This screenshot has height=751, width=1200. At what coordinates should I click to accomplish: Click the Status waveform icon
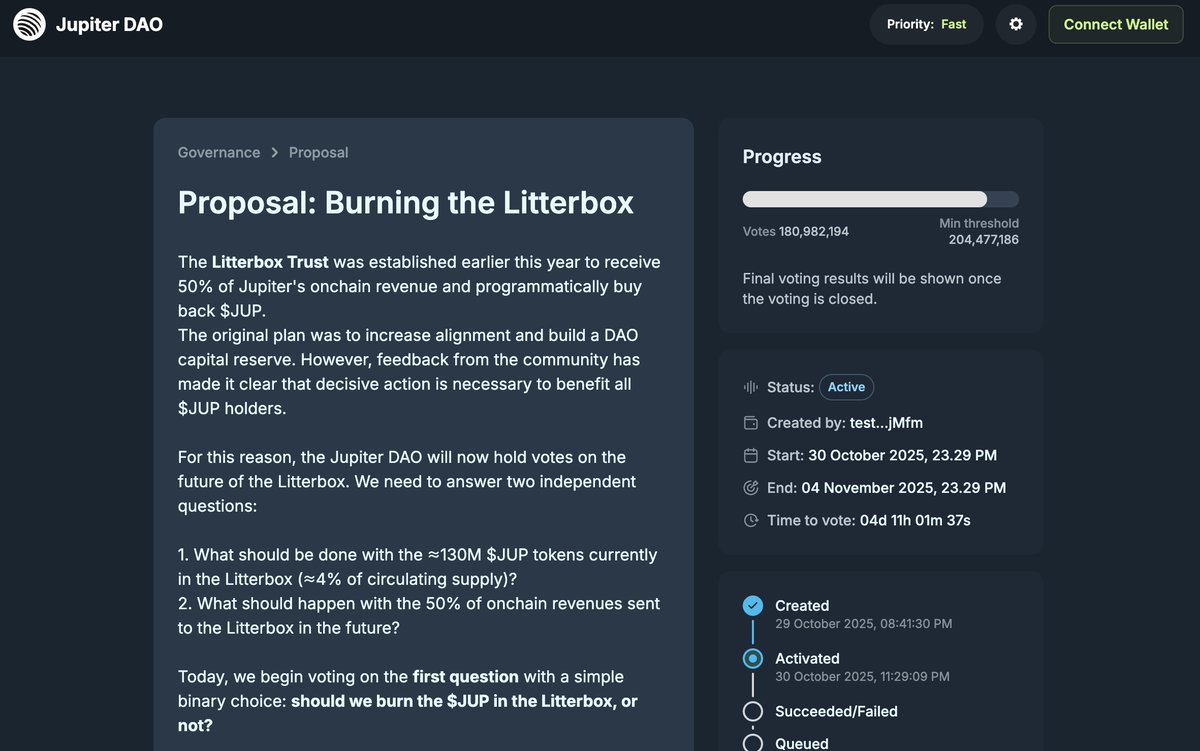coord(751,387)
